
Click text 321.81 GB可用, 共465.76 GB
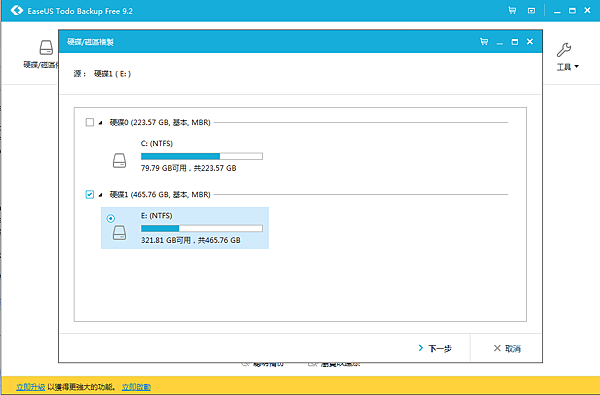[191, 240]
